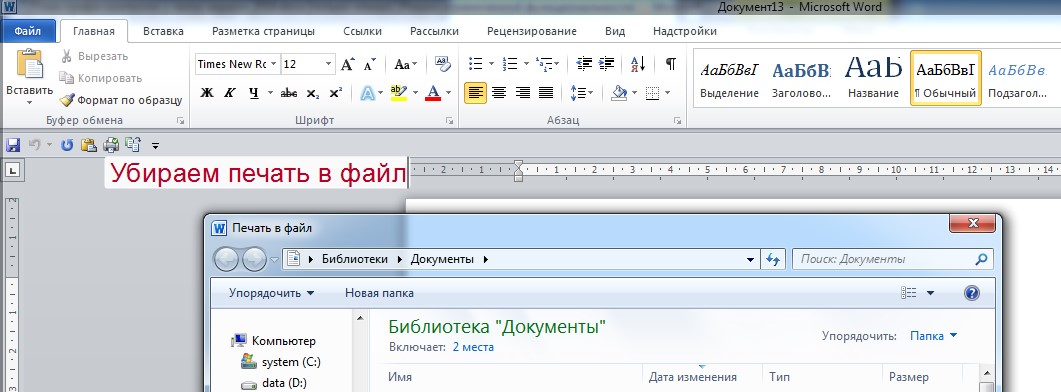This screenshot has width=1061, height=392.
Task: Open the Упорядочить dropdown in the dialog toolbar
Action: pyautogui.click(x=271, y=293)
